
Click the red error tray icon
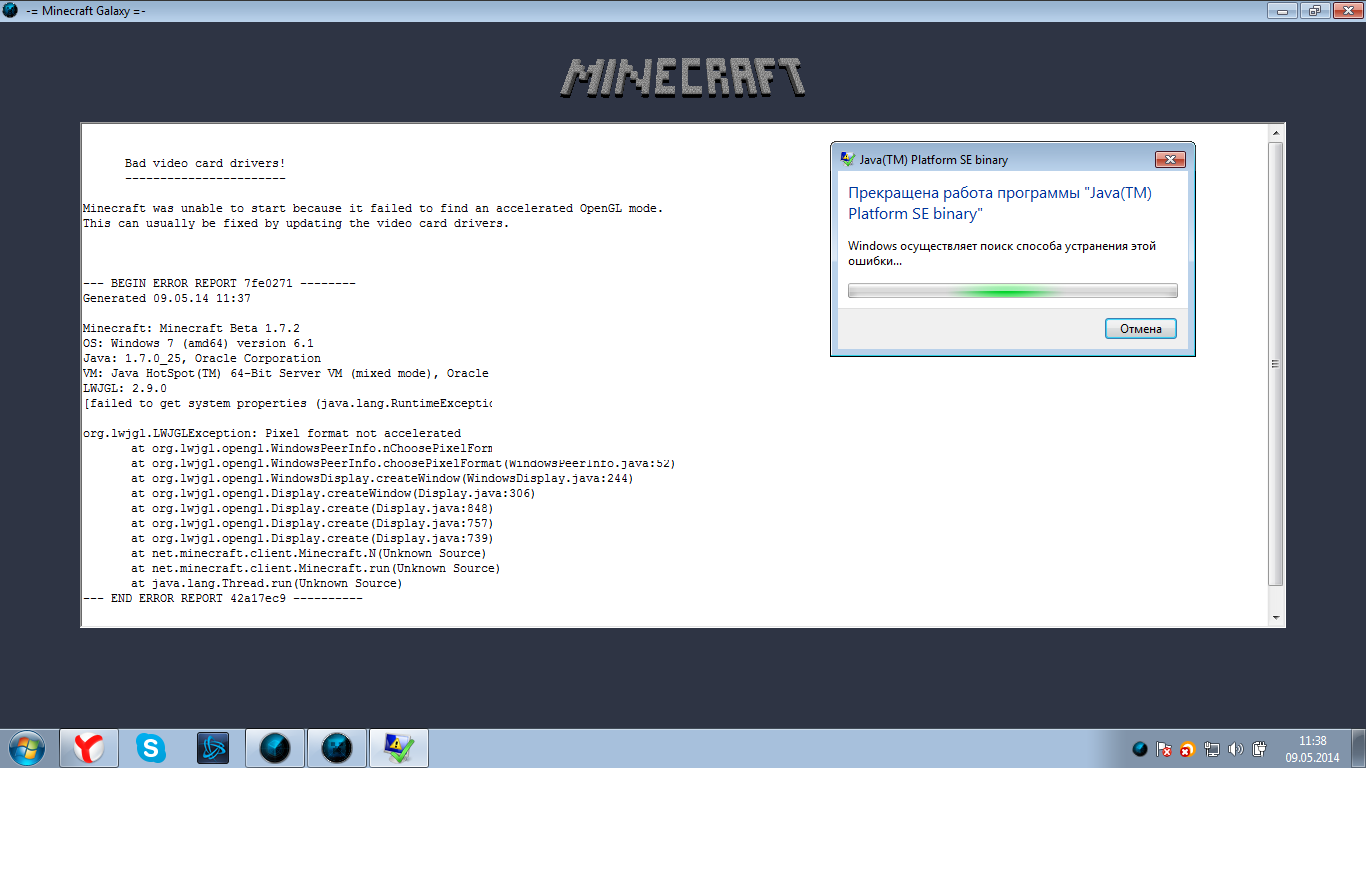[1187, 749]
